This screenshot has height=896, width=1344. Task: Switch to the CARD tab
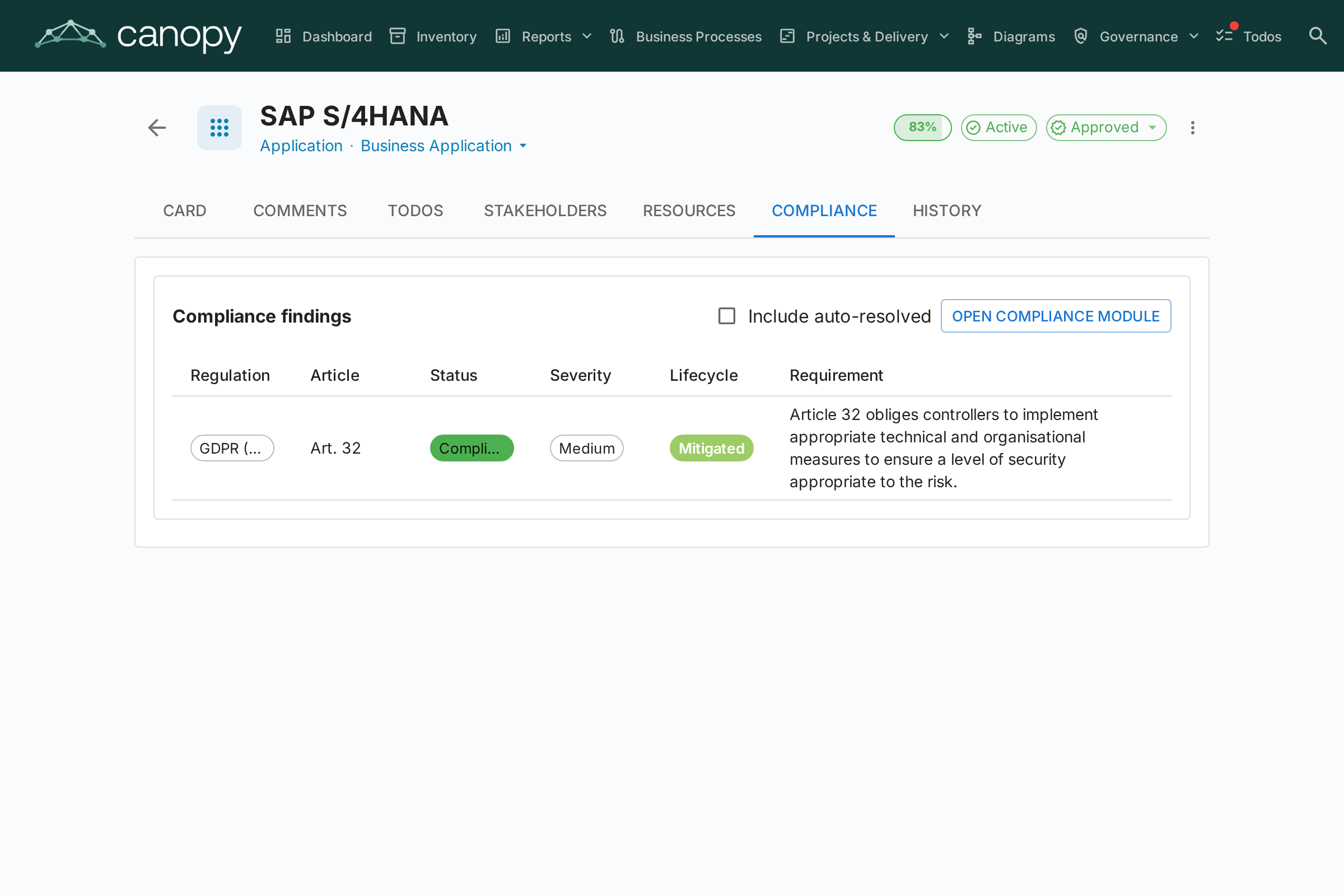pos(185,211)
